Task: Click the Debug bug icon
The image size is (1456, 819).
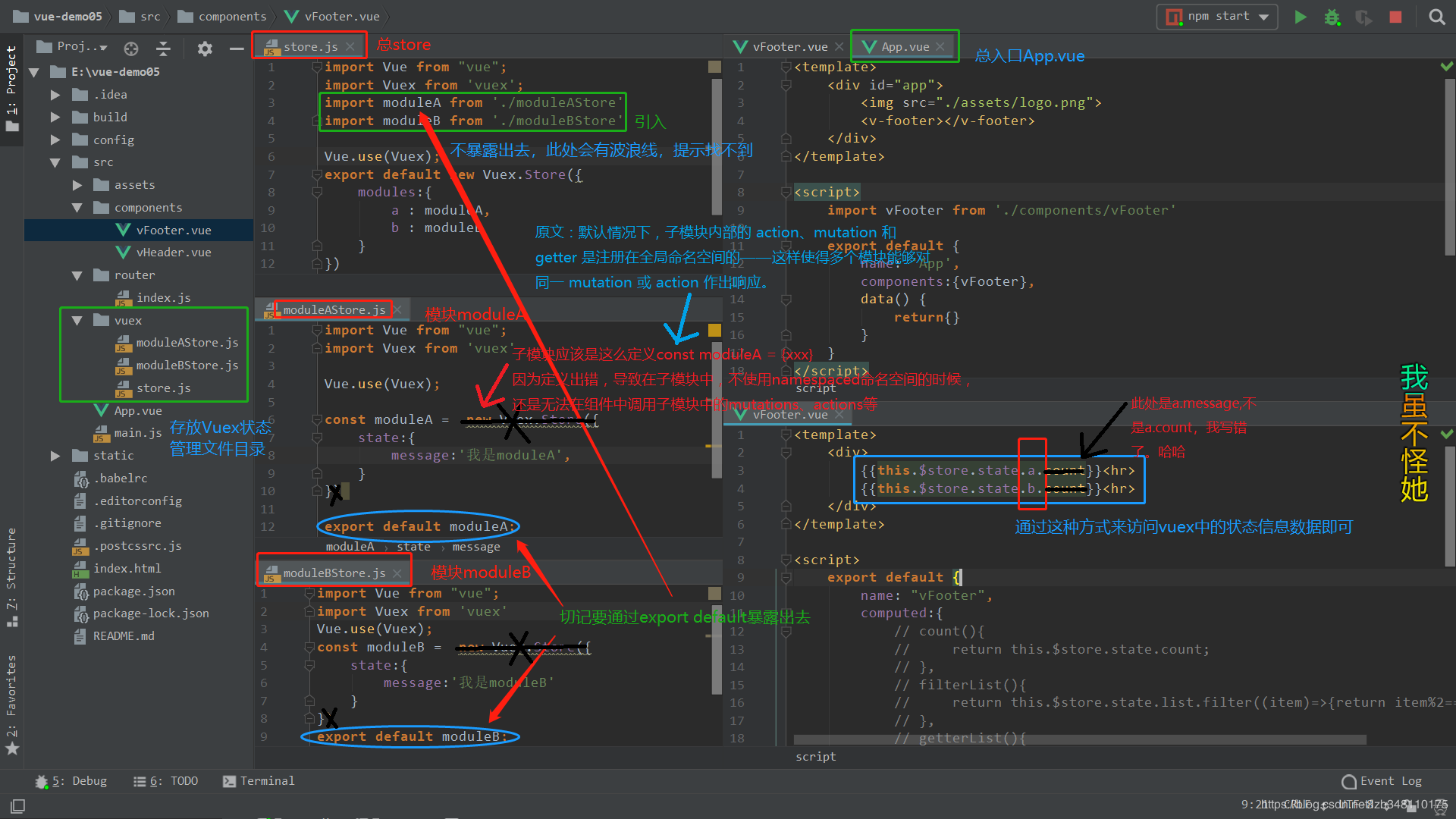Action: tap(1332, 17)
